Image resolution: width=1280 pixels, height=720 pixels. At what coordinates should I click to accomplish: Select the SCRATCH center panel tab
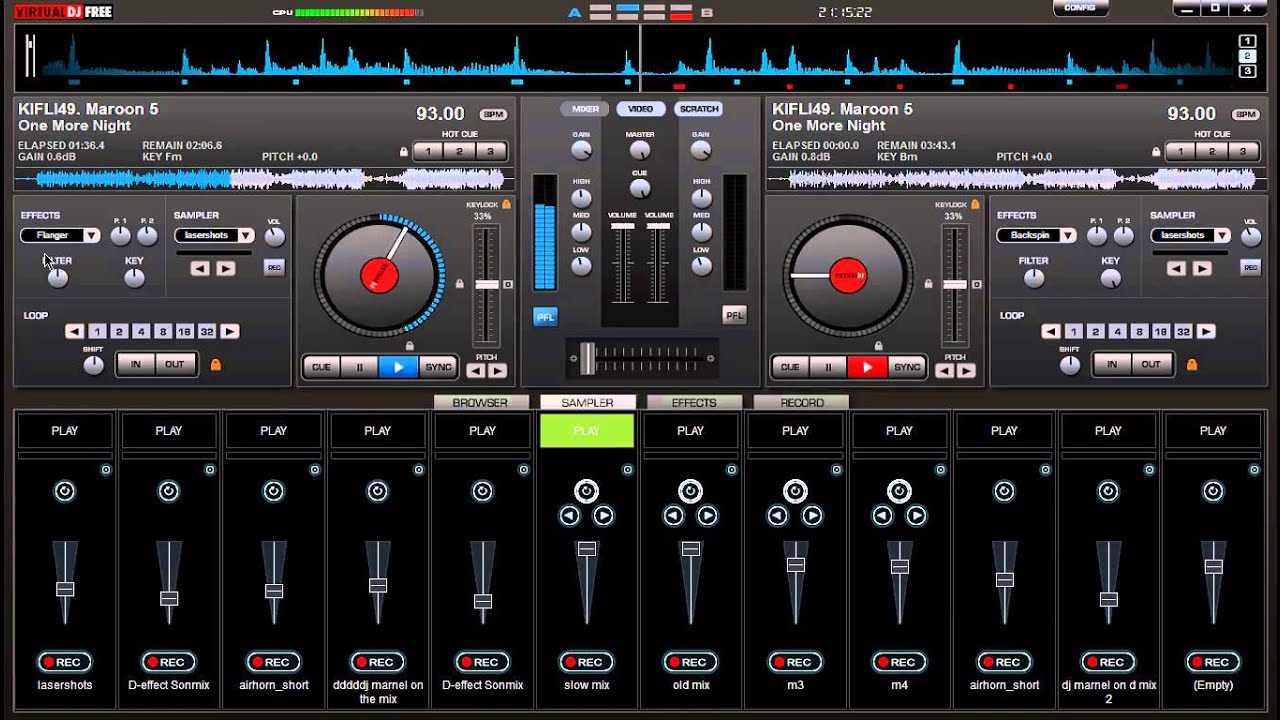pos(698,109)
